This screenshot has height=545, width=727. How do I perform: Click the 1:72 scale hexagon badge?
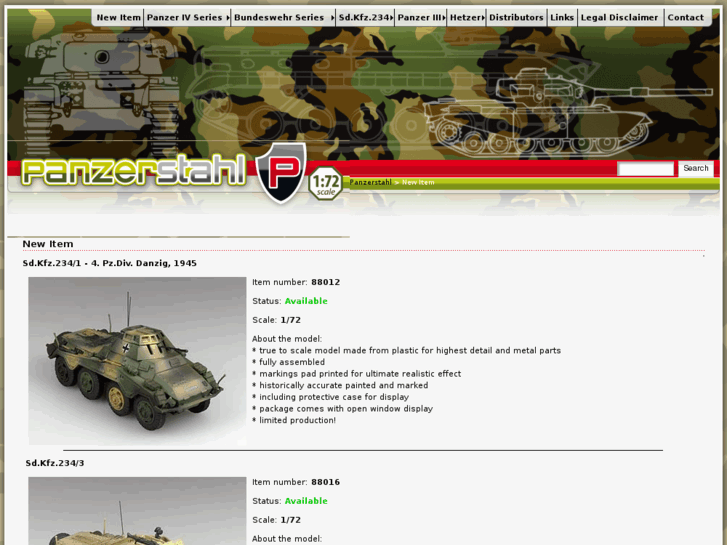325,184
